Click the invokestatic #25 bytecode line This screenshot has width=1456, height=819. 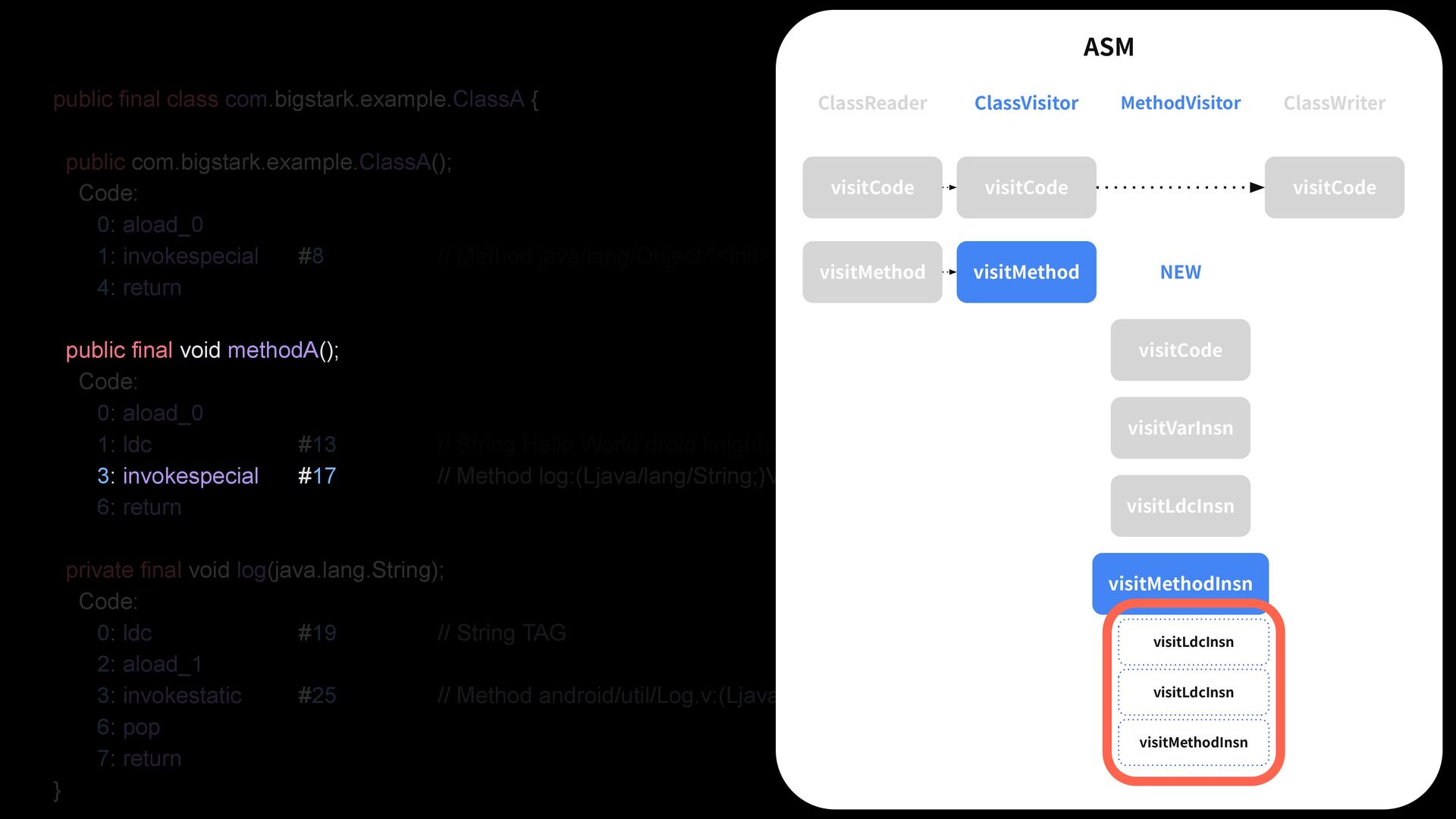click(x=216, y=695)
